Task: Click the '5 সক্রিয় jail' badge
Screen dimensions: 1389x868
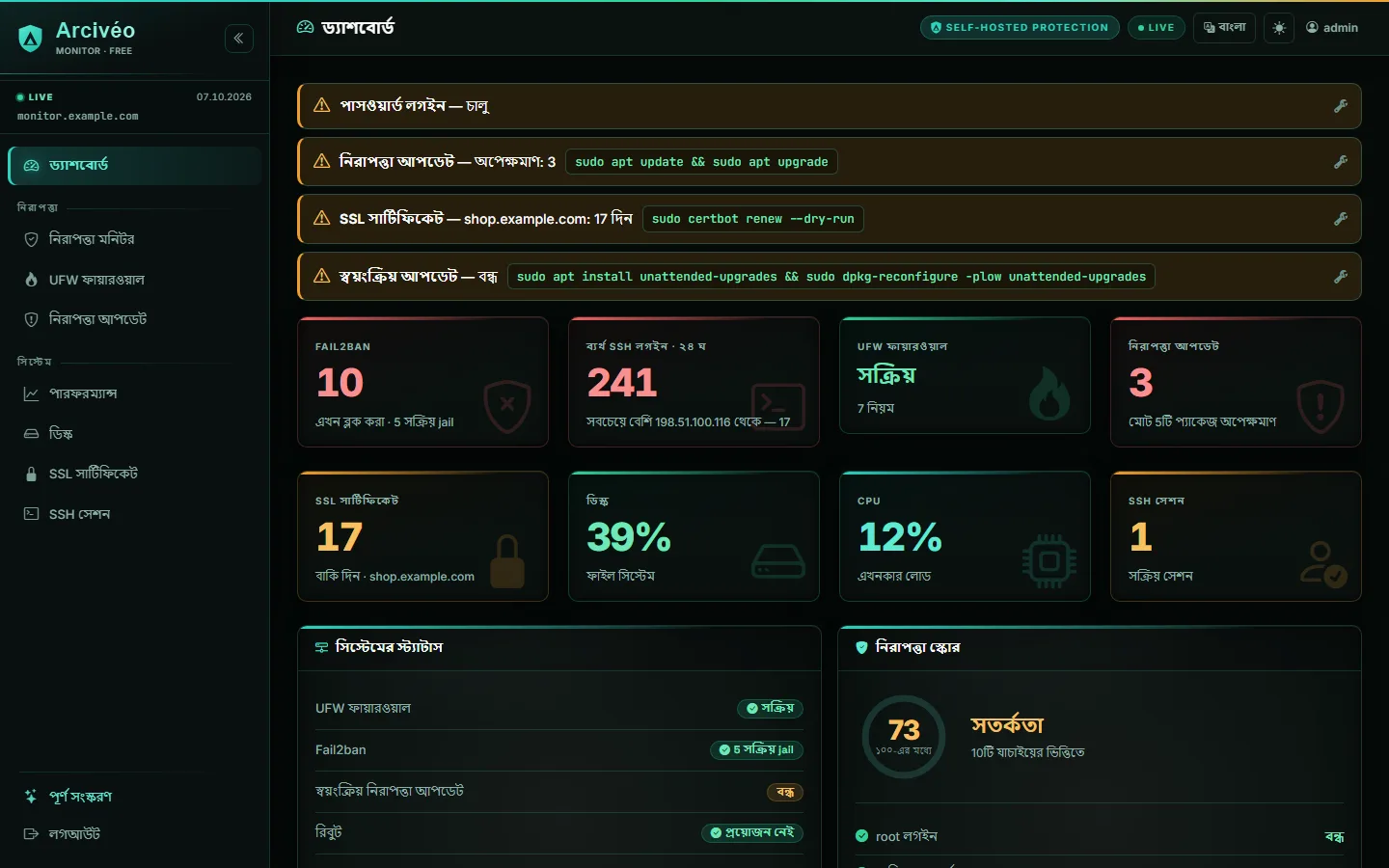Action: pos(757,750)
